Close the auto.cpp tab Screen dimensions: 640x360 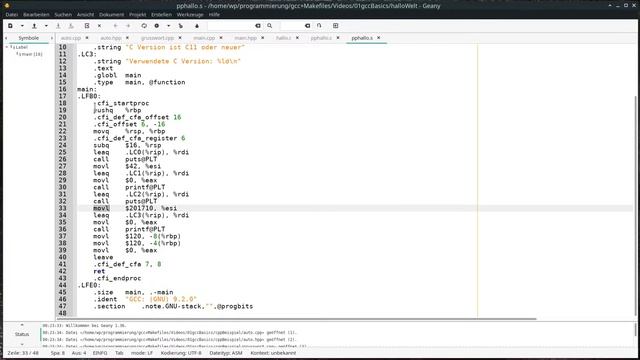coord(87,38)
